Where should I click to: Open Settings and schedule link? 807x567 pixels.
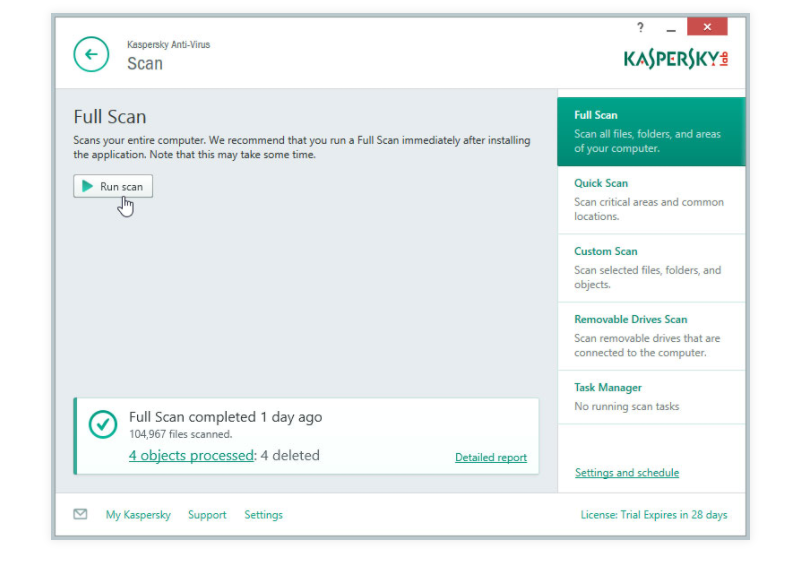point(627,472)
